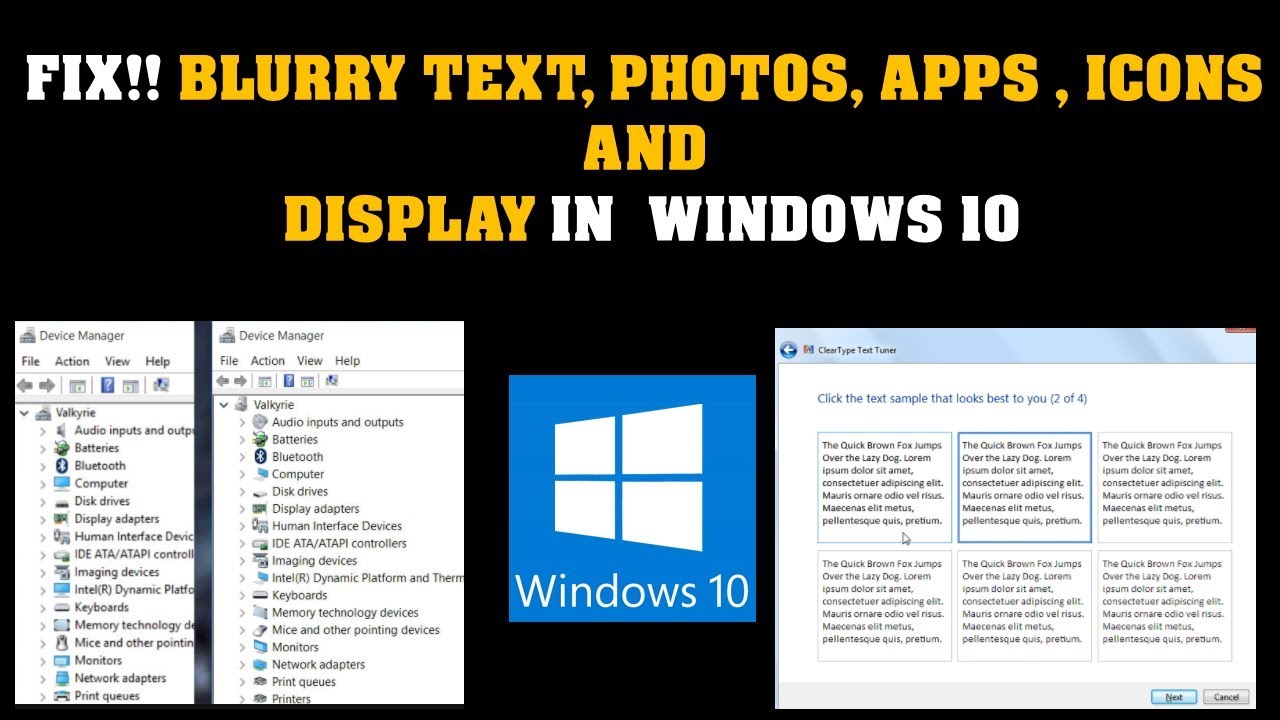Viewport: 1280px width, 720px height.
Task: Open the View menu in Device Manager
Action: [x=310, y=361]
